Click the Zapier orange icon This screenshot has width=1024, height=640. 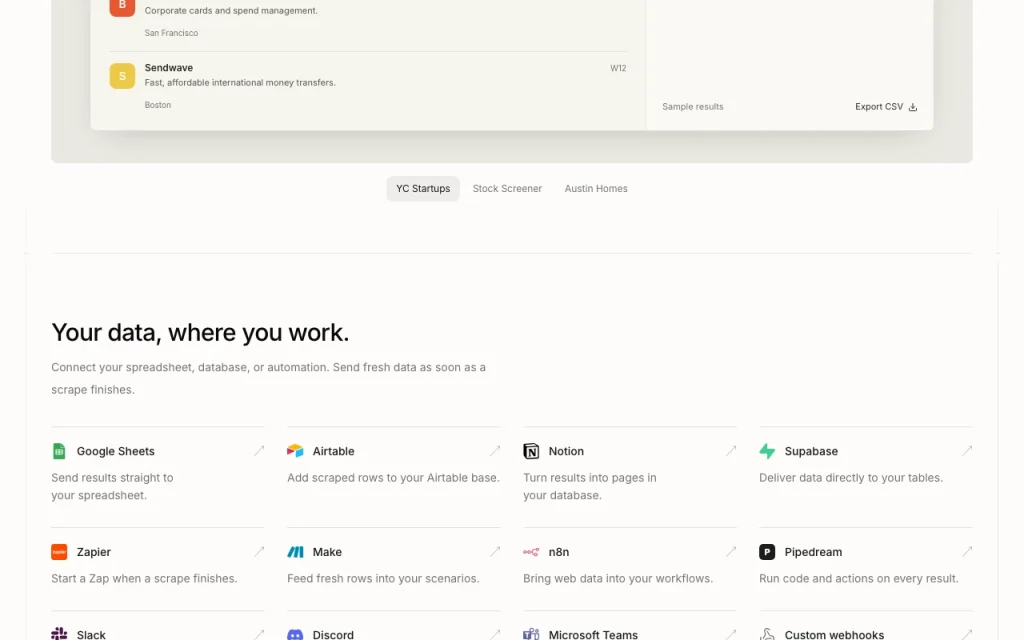coord(59,552)
